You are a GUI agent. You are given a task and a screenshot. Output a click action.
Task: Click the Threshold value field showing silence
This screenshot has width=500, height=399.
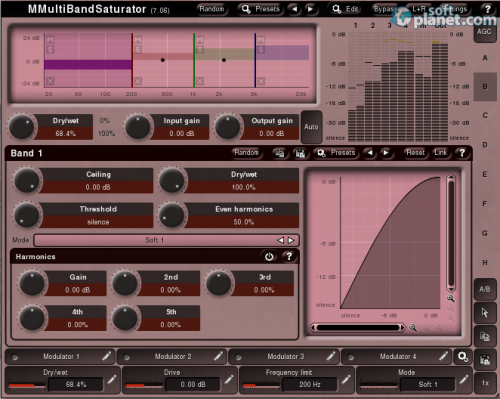pyautogui.click(x=98, y=222)
